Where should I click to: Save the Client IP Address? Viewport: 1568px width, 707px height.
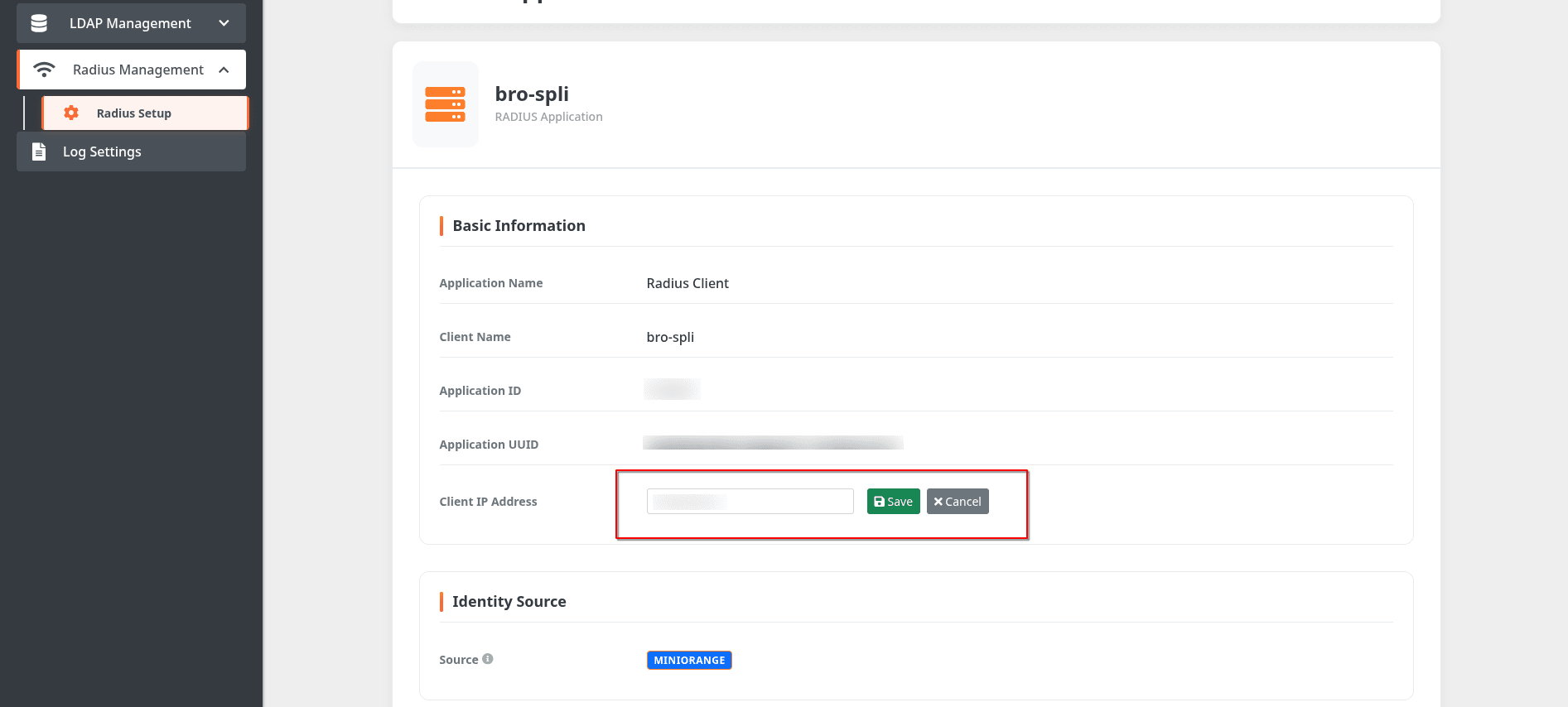pos(893,502)
